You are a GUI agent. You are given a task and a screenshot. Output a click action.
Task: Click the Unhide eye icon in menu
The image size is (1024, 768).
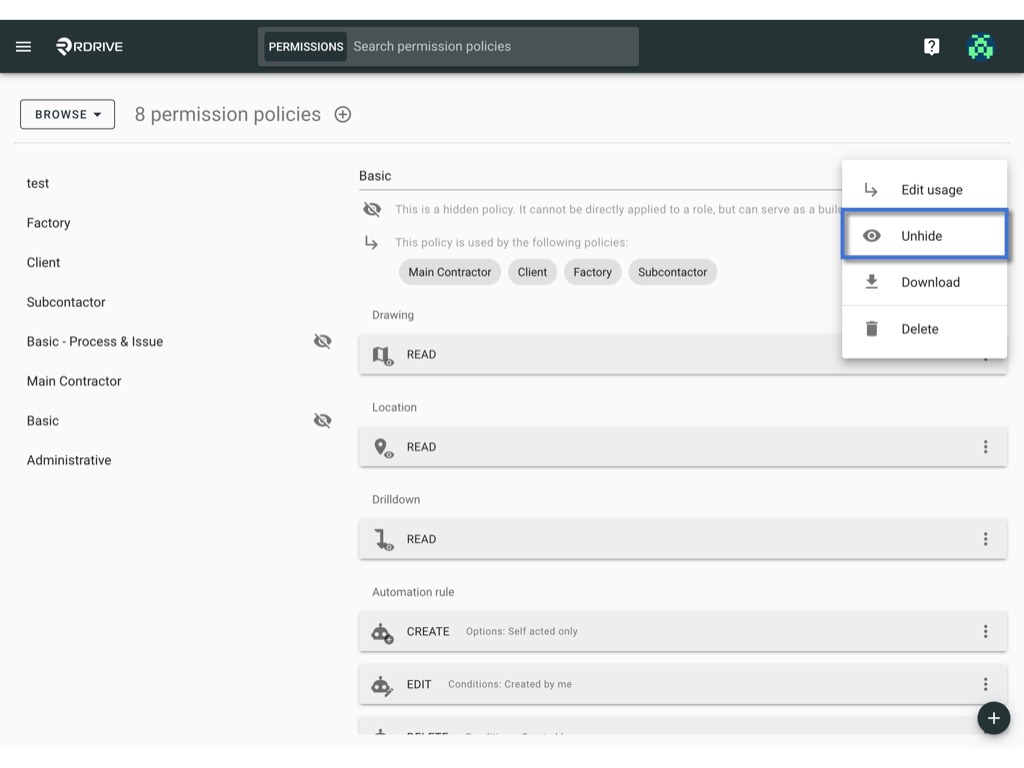(x=871, y=236)
